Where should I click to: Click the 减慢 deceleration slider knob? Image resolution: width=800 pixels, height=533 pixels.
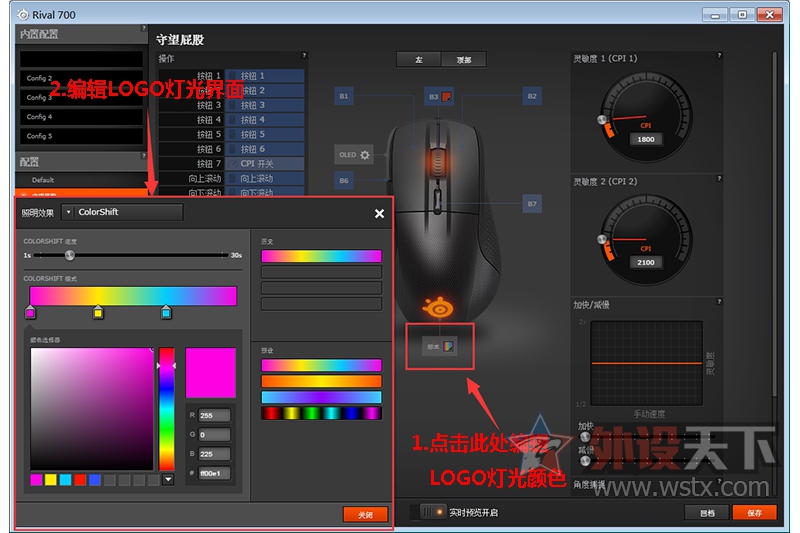point(585,461)
